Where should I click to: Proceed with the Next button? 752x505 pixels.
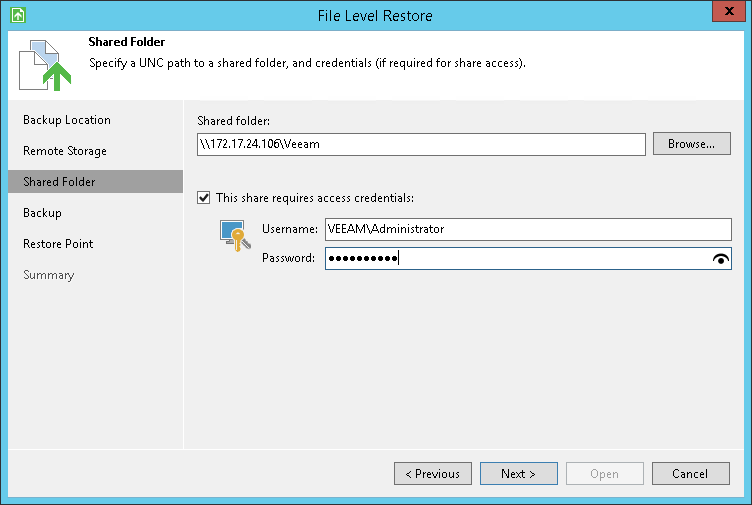tap(518, 474)
